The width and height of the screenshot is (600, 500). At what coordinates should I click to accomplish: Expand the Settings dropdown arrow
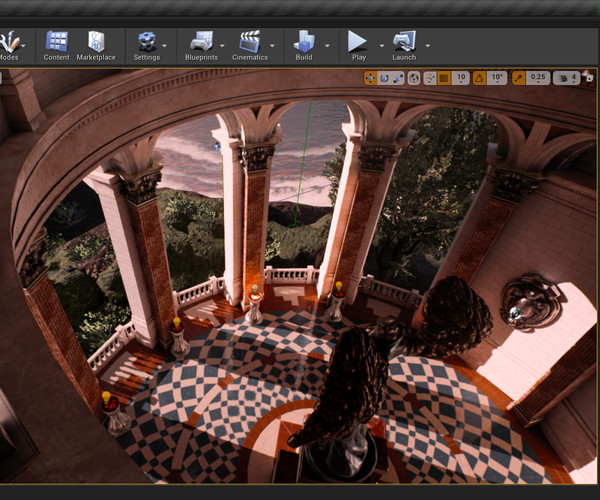coord(165,46)
